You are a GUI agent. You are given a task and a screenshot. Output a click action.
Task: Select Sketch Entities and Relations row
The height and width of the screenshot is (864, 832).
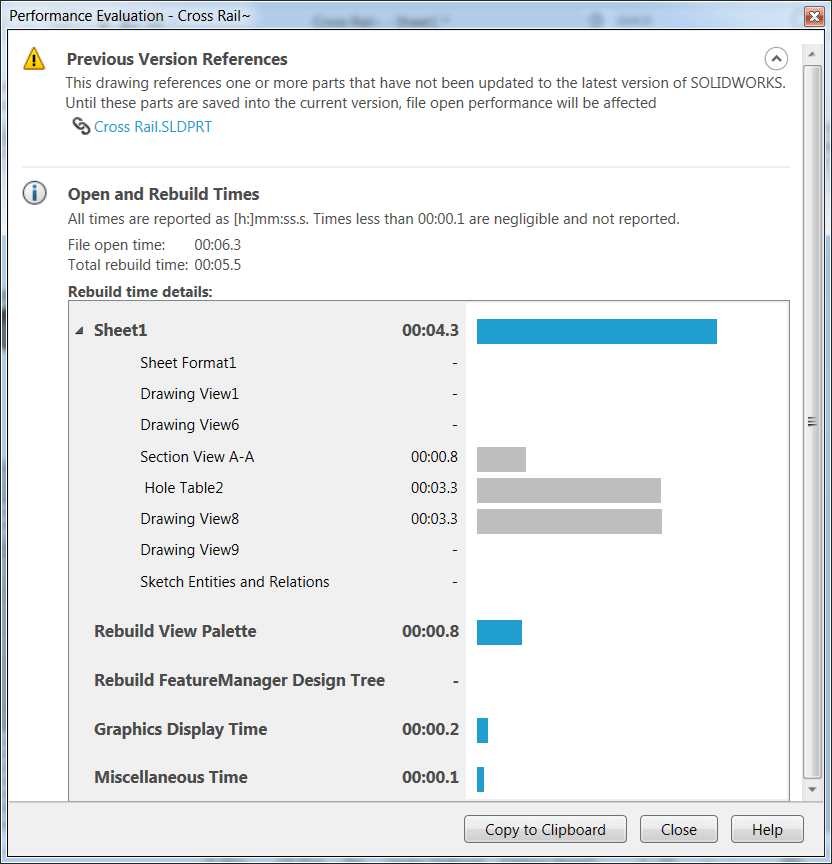(x=234, y=582)
